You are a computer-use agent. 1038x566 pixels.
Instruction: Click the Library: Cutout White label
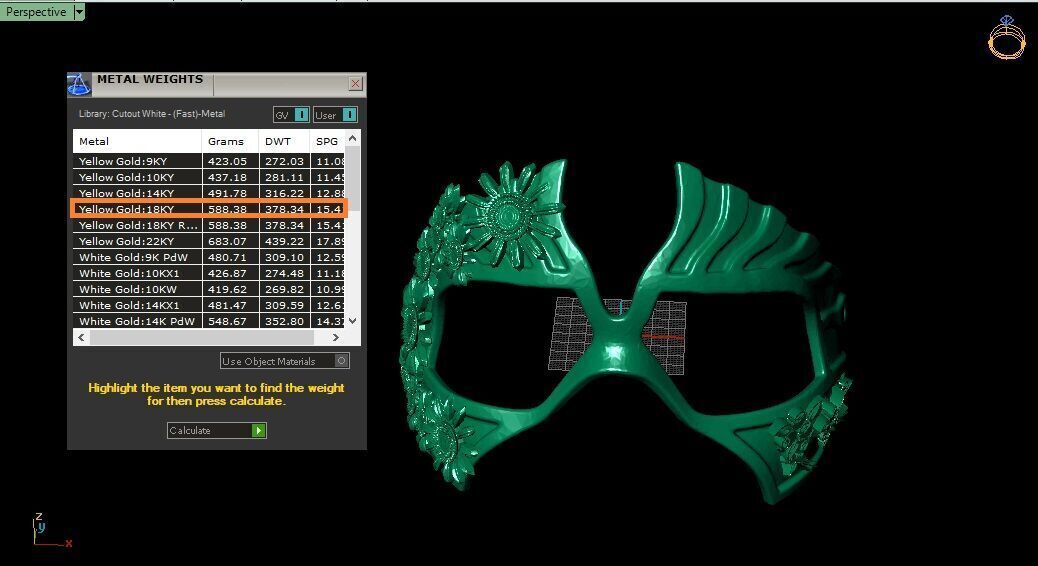(x=152, y=114)
